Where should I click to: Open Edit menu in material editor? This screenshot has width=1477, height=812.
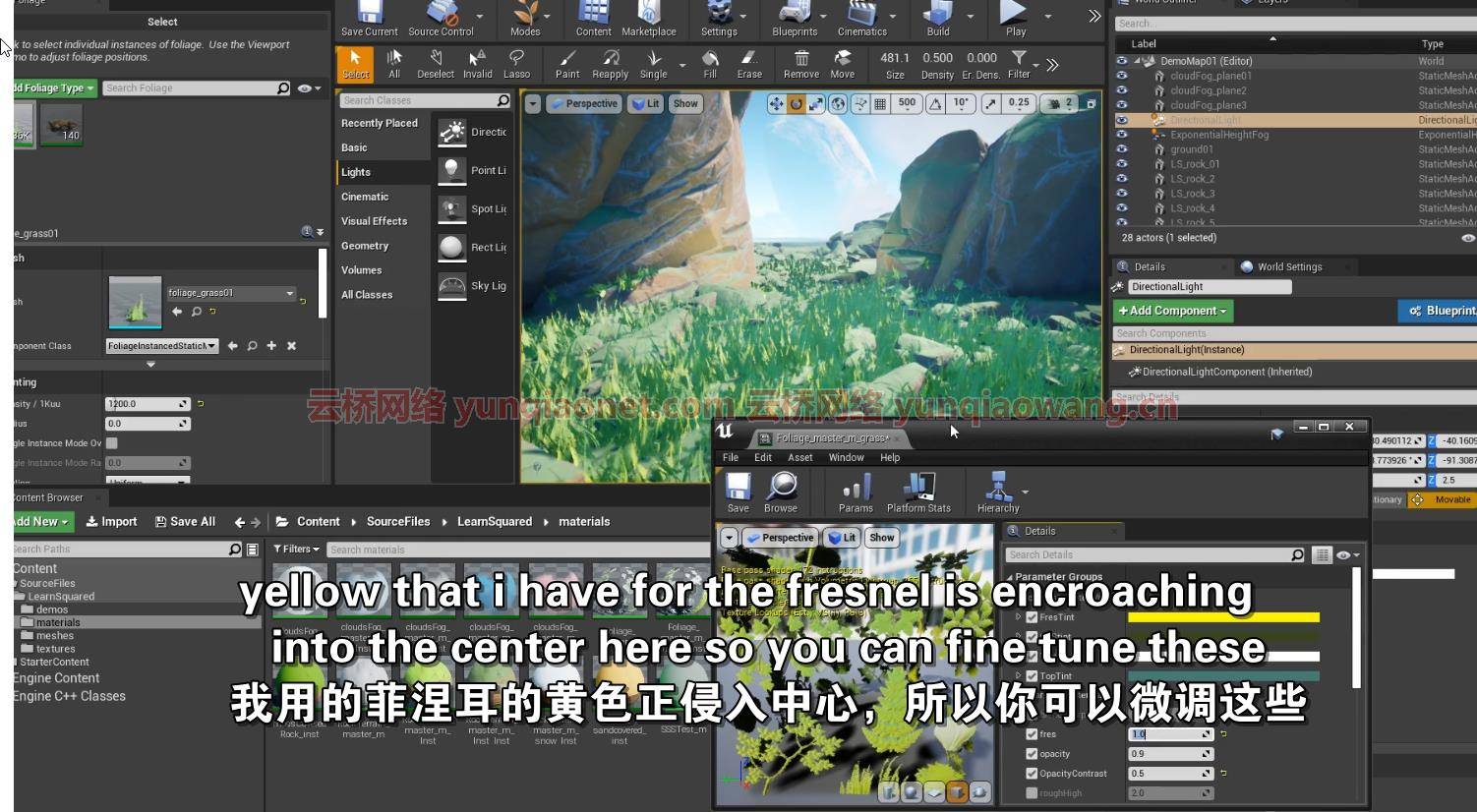(x=763, y=458)
